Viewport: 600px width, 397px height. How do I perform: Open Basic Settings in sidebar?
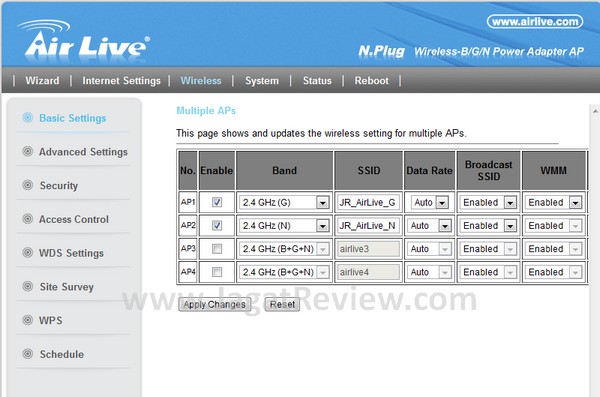click(x=73, y=118)
